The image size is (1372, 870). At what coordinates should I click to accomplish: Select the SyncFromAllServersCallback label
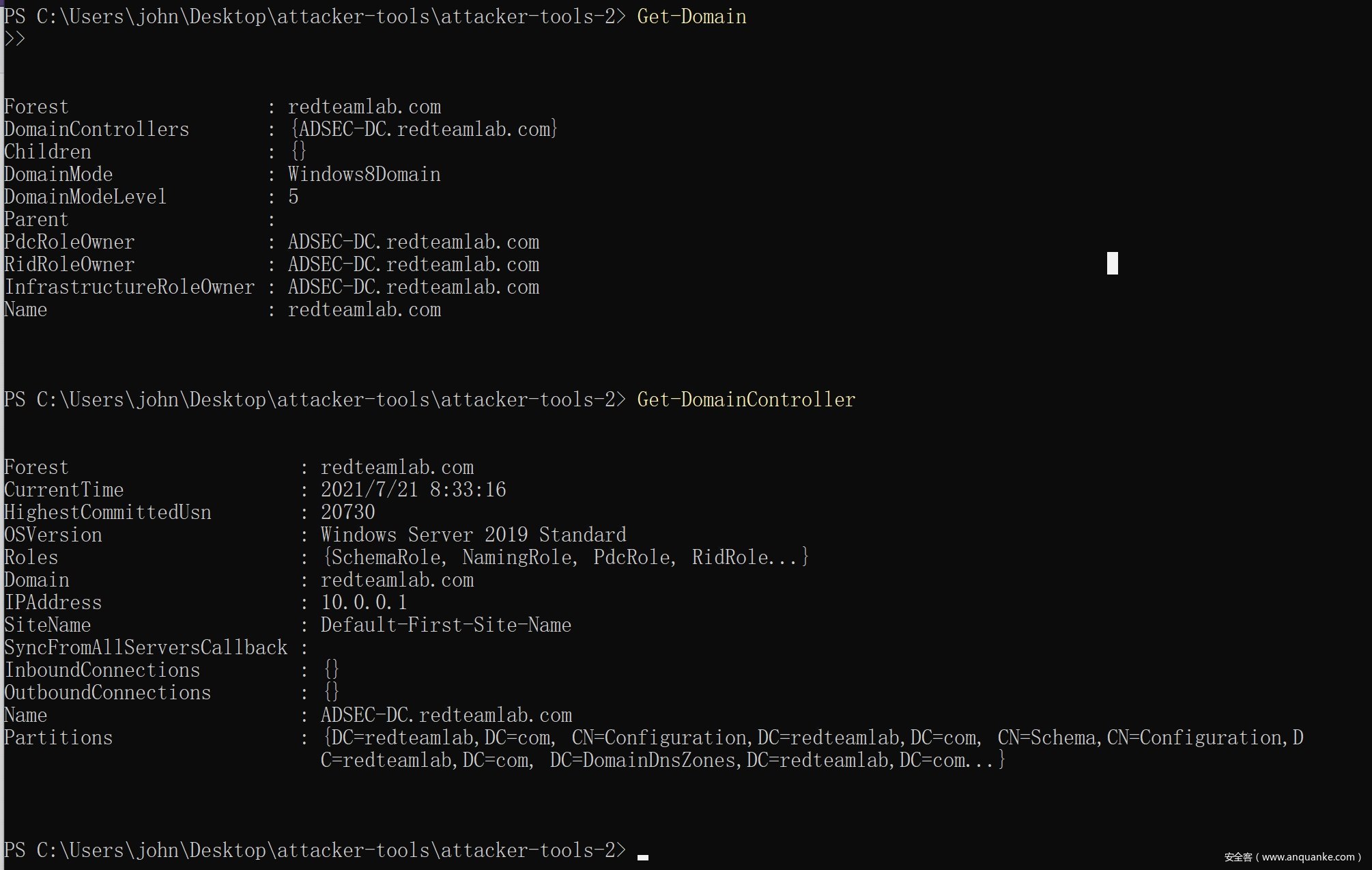[146, 647]
